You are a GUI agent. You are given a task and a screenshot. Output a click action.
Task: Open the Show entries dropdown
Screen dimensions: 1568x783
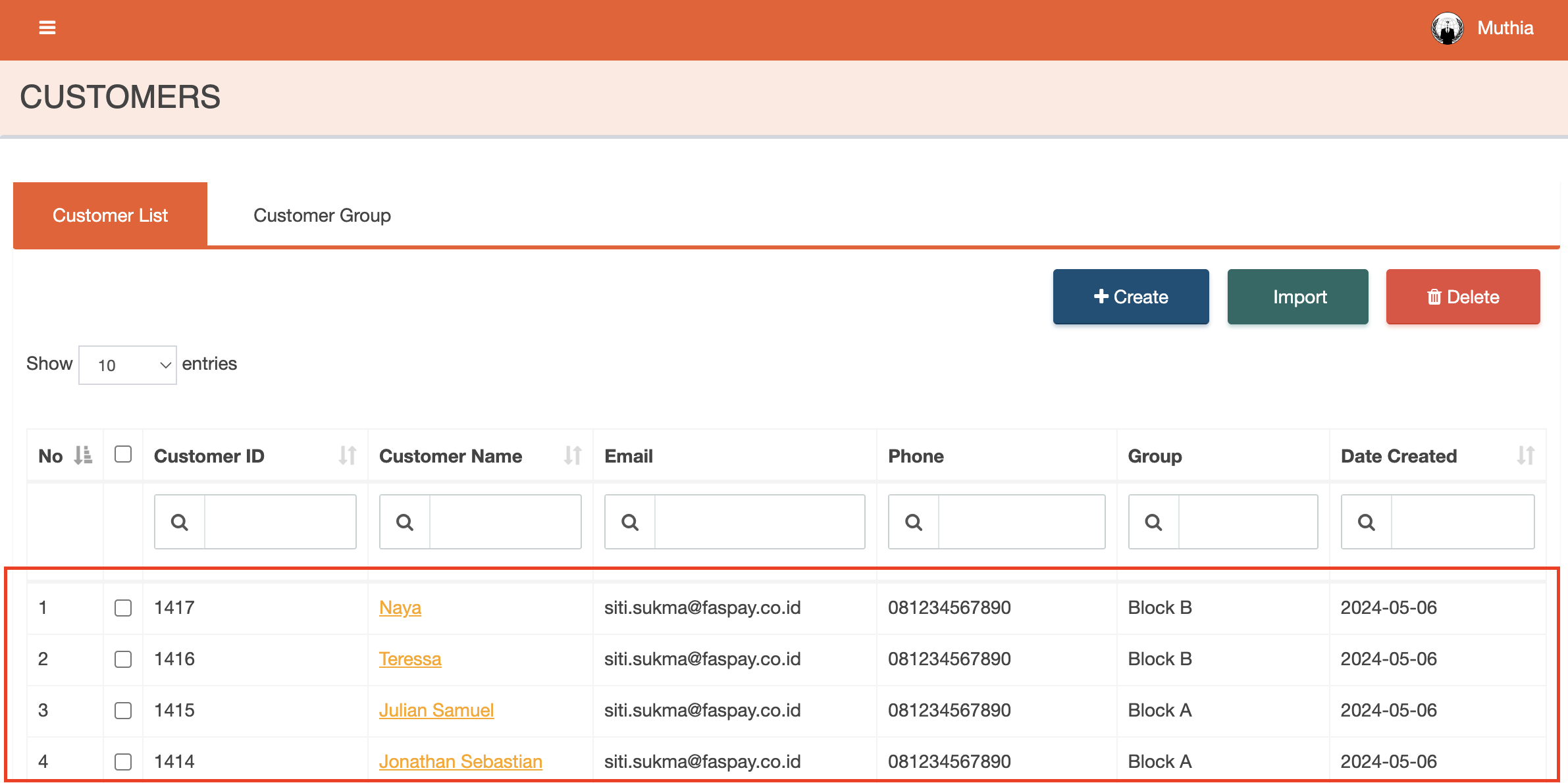tap(128, 365)
